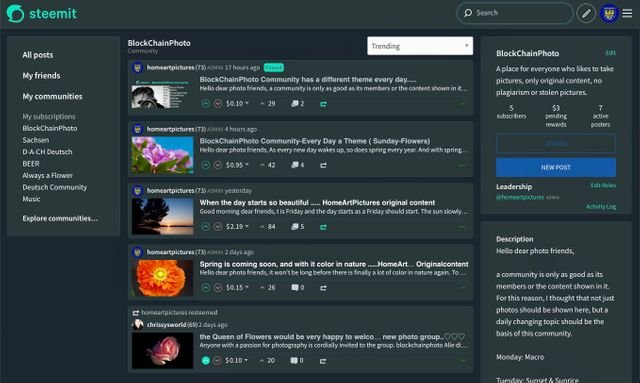
Task: Open the pink rose post thumbnail
Action: point(162,350)
